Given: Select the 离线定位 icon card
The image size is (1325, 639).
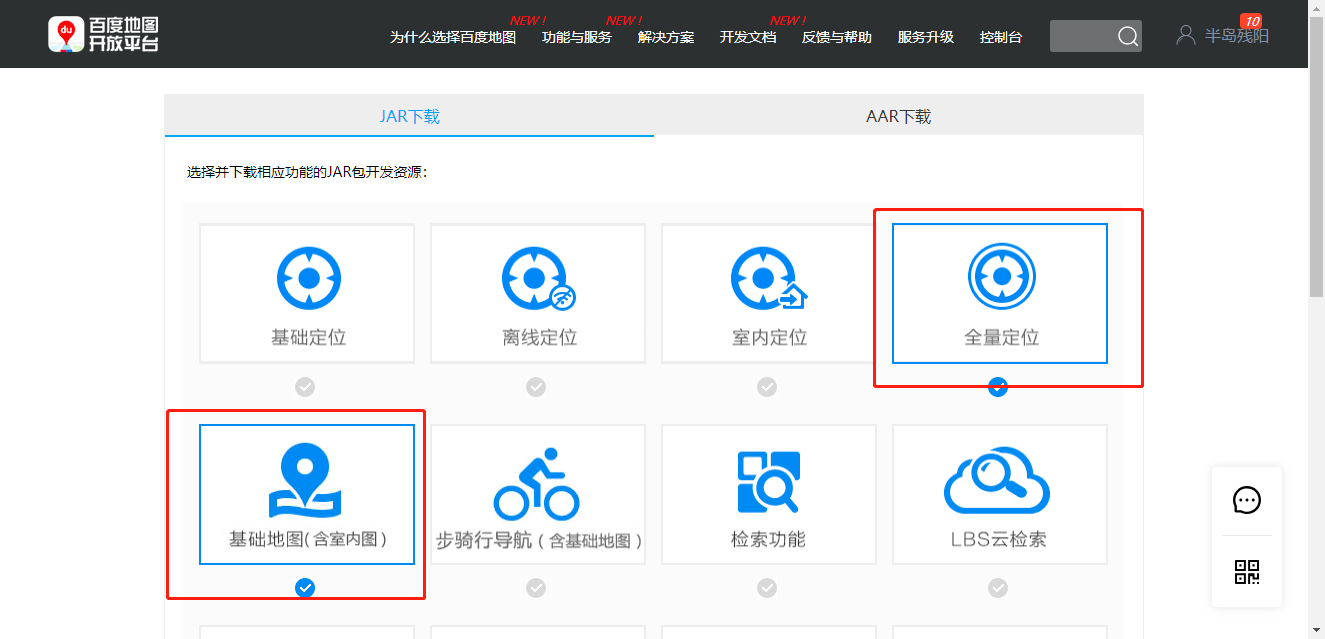Looking at the screenshot, I should coord(538,293).
